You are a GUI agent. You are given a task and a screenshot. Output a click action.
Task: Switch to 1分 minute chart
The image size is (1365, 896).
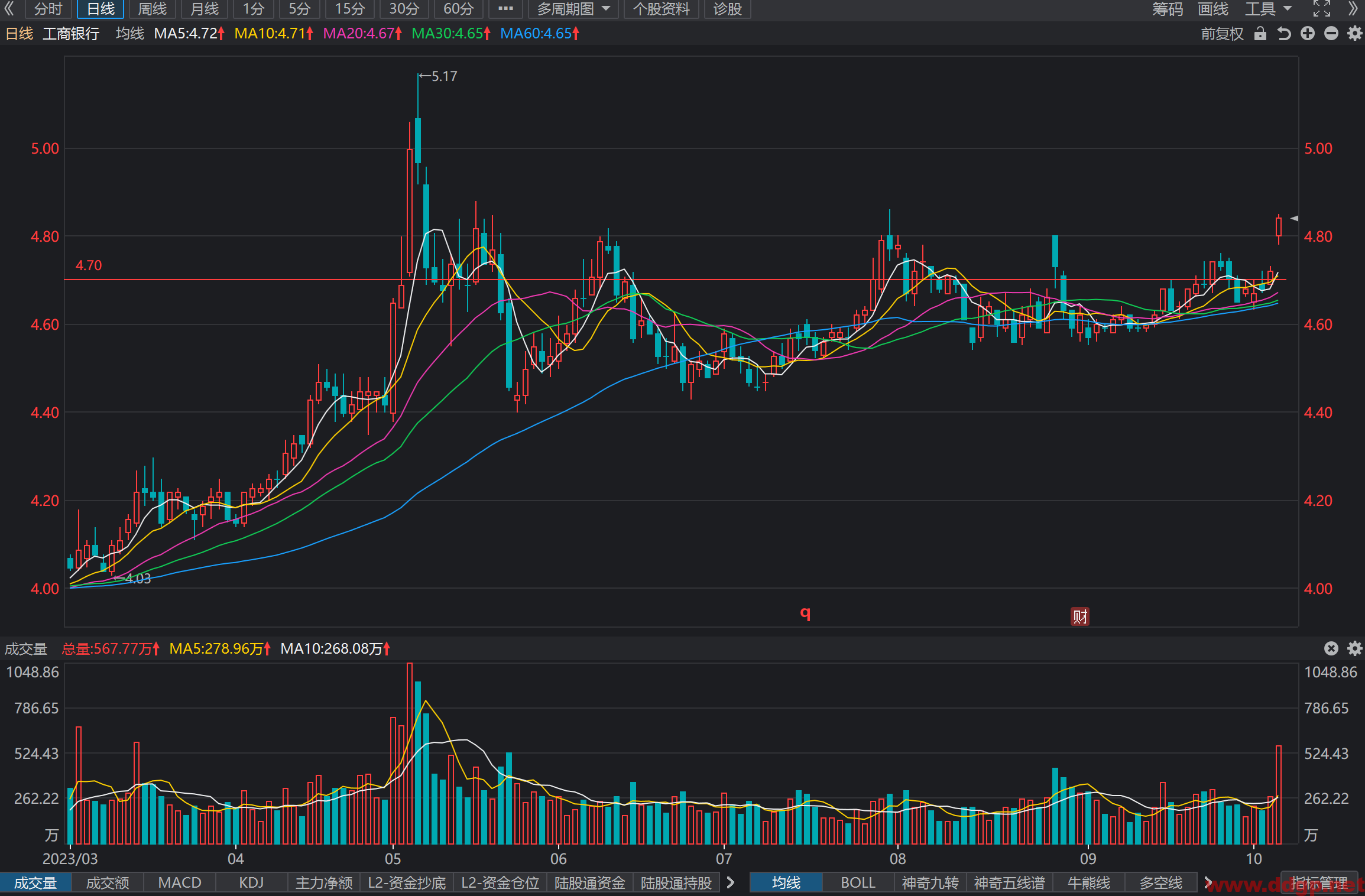click(254, 9)
